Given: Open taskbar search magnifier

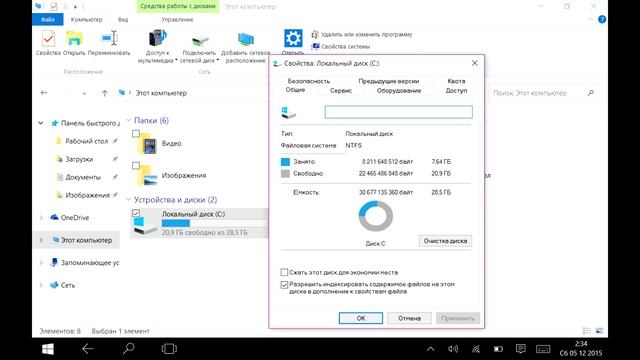Looking at the screenshot, I should point(129,349).
